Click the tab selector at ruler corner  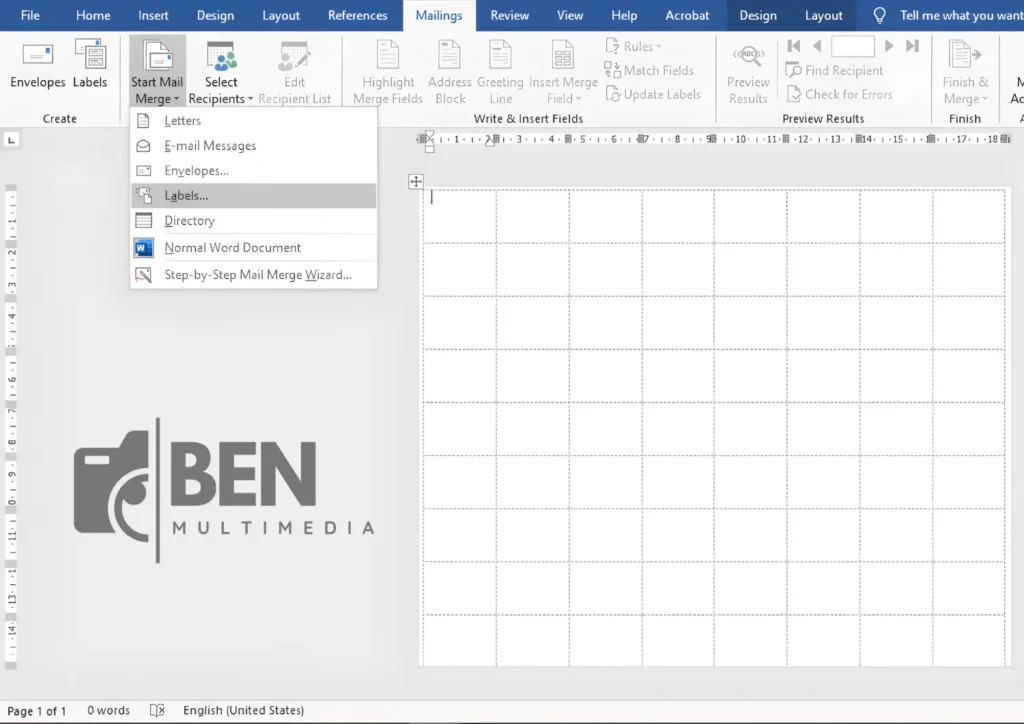[12, 140]
